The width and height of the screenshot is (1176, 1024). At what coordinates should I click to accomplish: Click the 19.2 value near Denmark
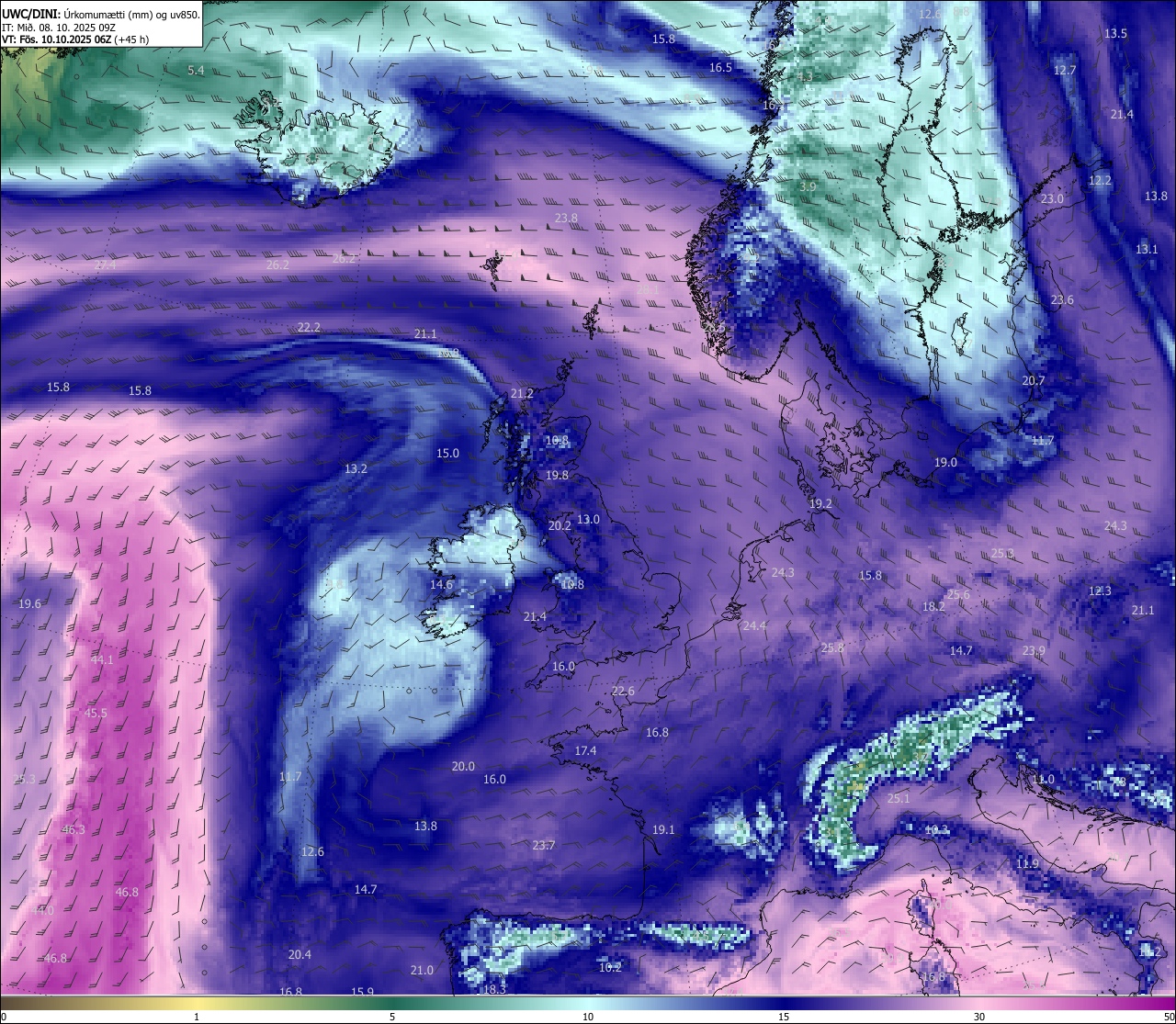click(820, 503)
